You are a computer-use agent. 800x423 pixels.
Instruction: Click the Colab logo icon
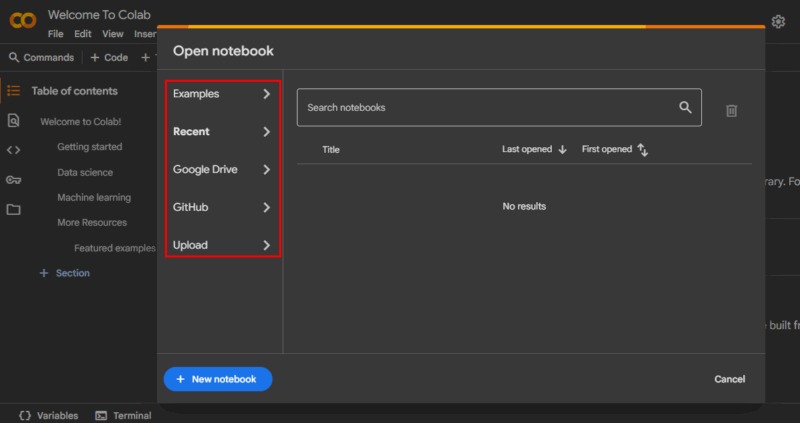coord(22,21)
